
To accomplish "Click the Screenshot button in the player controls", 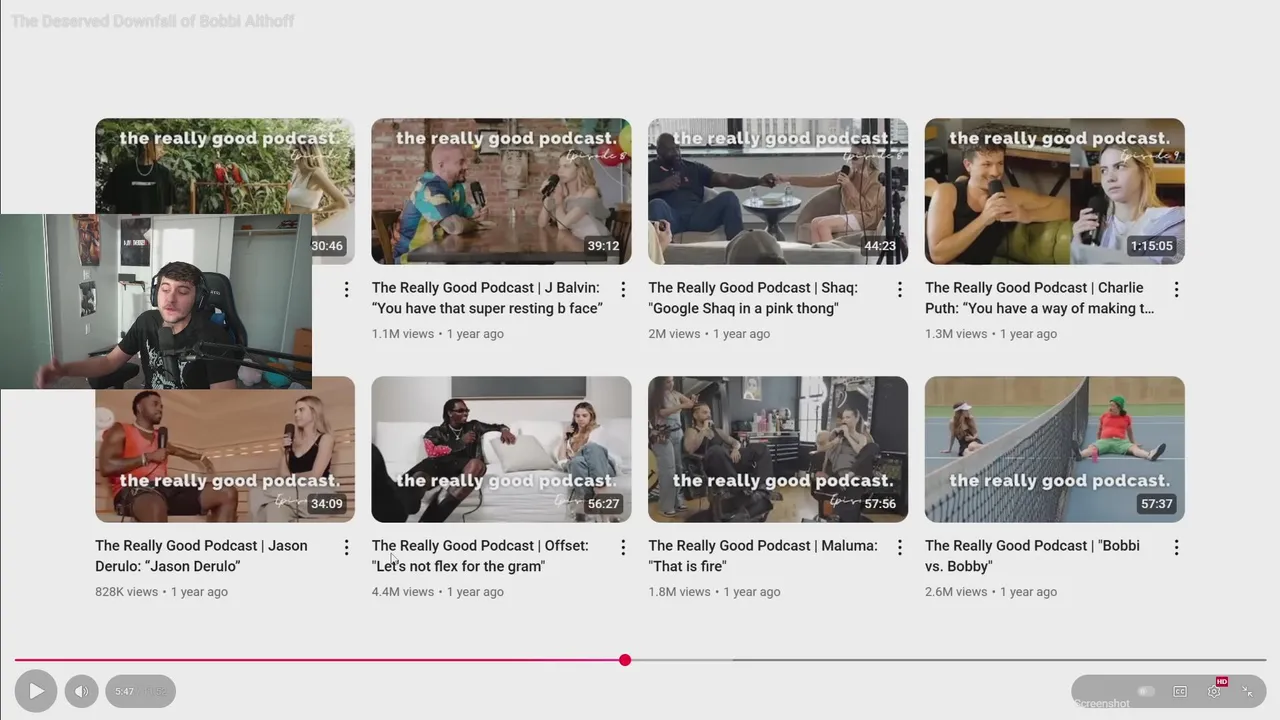I will pos(1102,703).
